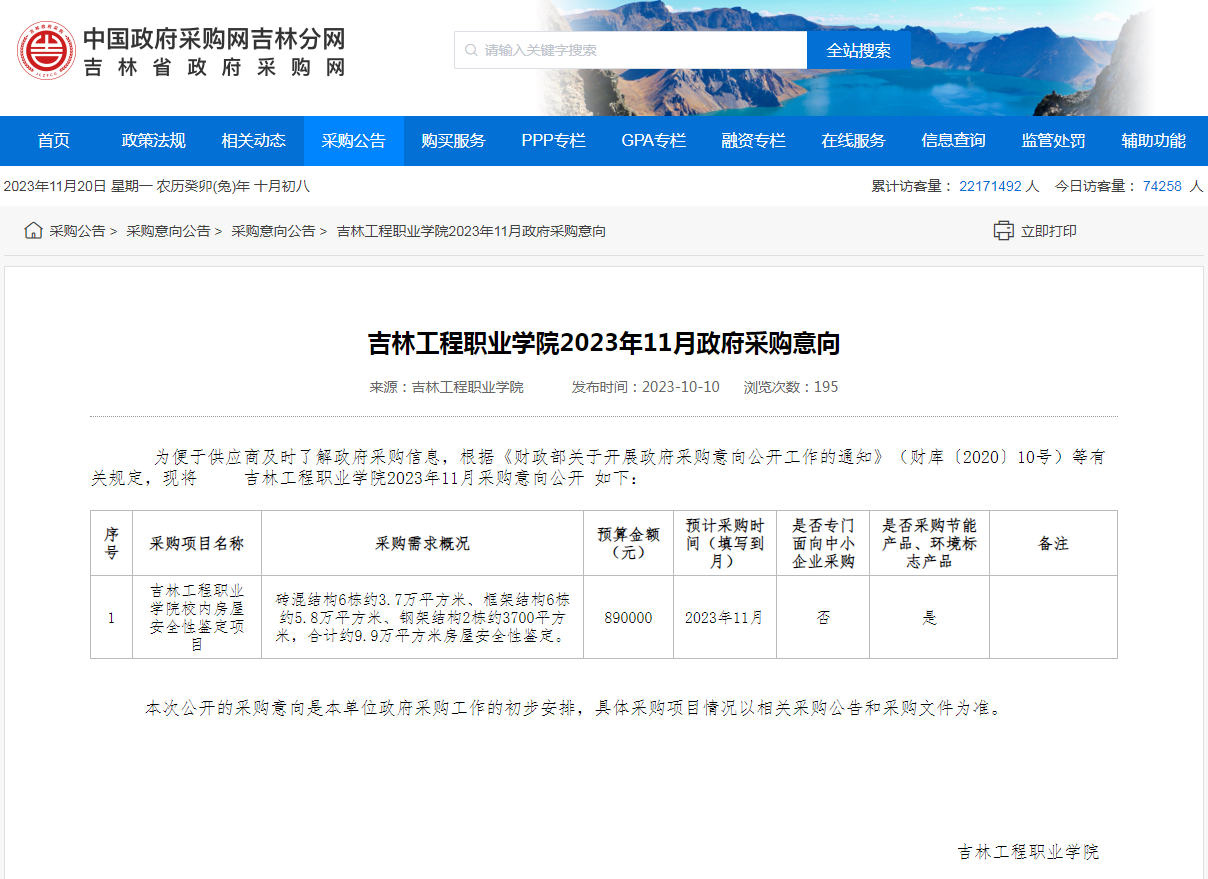
Task: Click the red government procurement logo
Action: (x=46, y=51)
